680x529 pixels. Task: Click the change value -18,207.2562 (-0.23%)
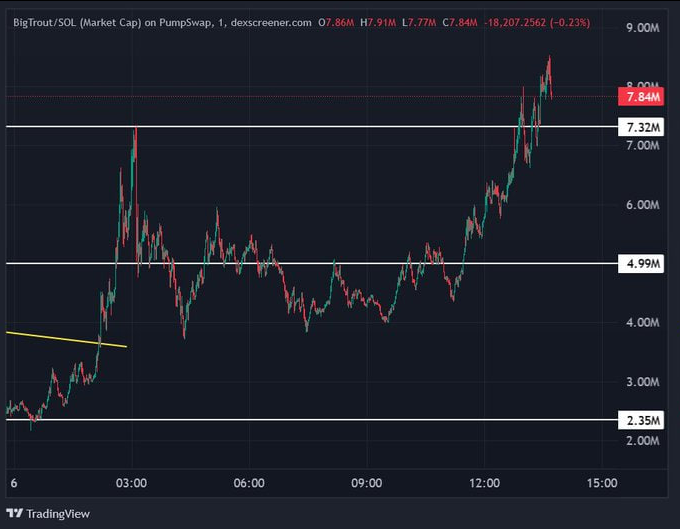(537, 23)
